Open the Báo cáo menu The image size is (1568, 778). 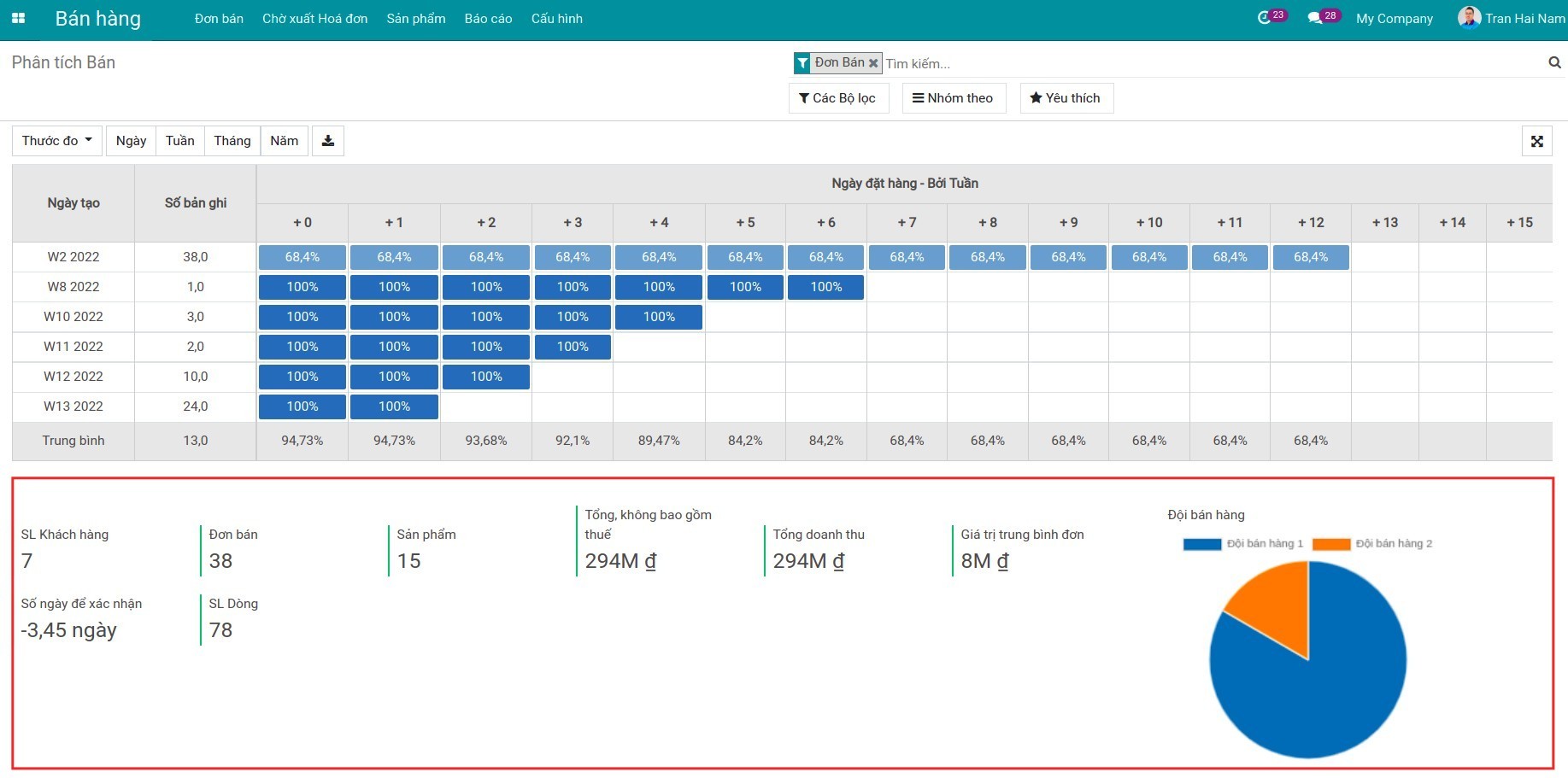[x=489, y=19]
